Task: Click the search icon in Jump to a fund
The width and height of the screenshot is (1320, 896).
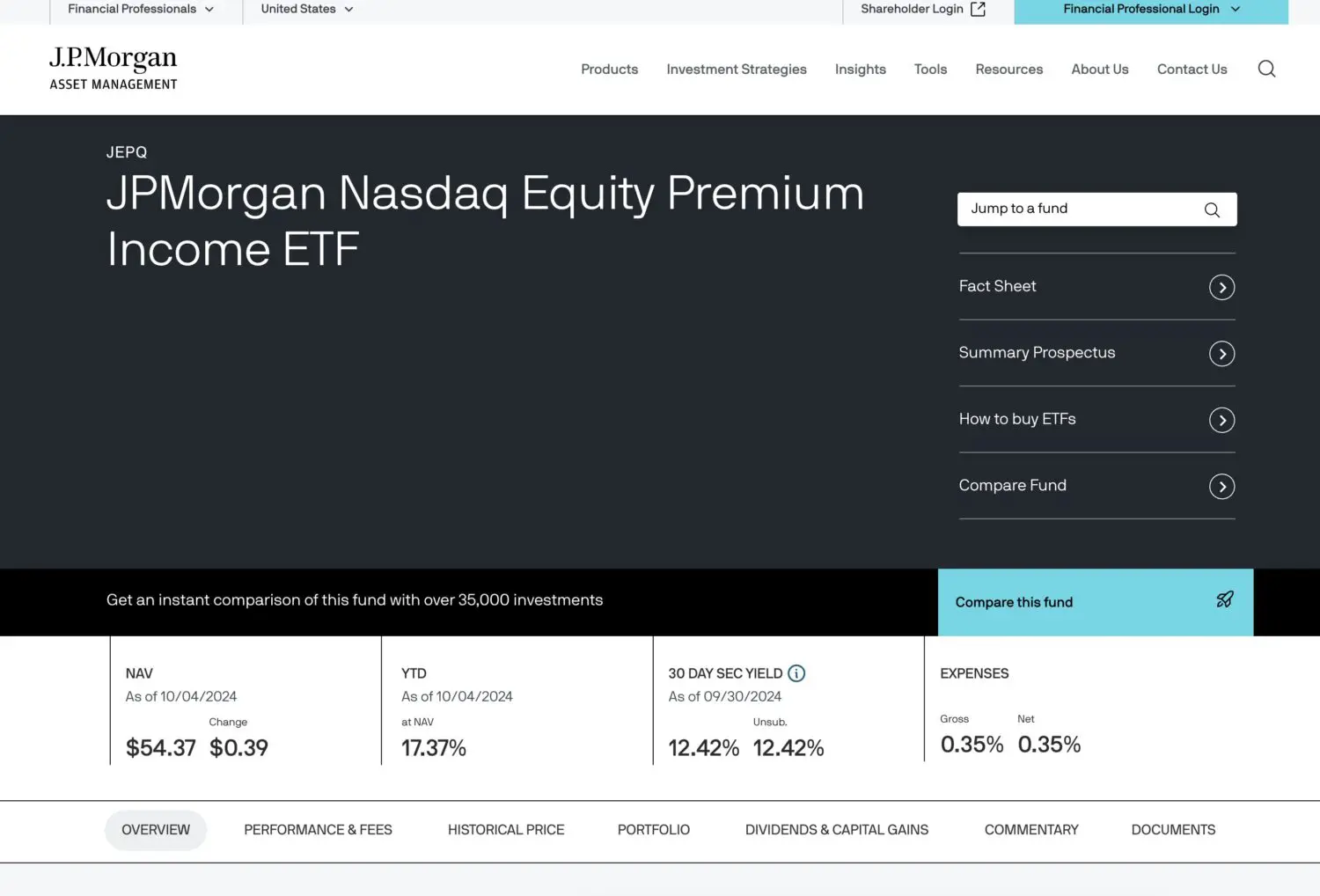Action: (1212, 209)
